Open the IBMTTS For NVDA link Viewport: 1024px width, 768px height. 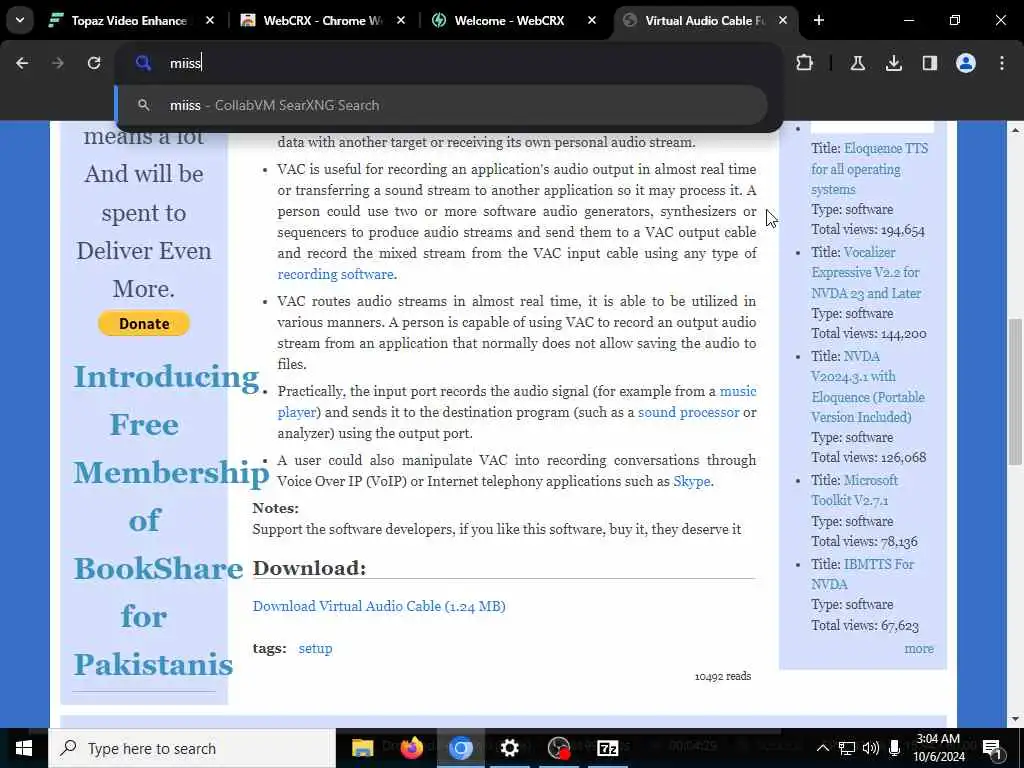(x=862, y=574)
